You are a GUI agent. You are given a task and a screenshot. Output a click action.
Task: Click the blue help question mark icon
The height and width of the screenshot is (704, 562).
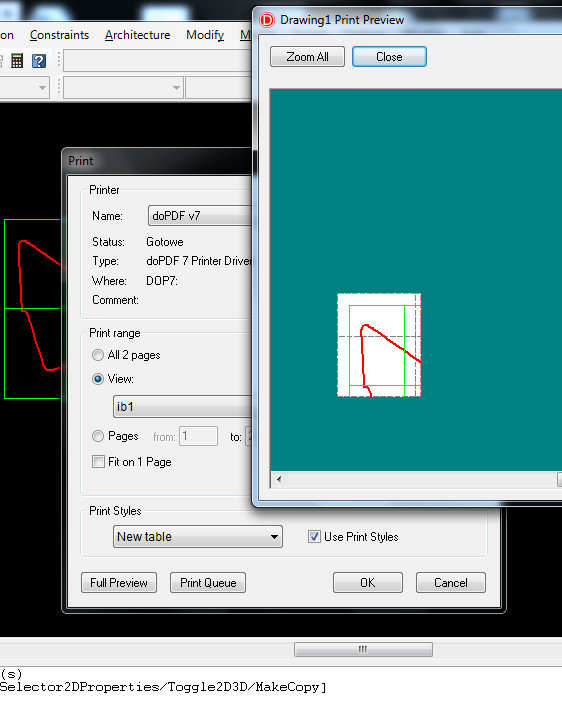(39, 61)
